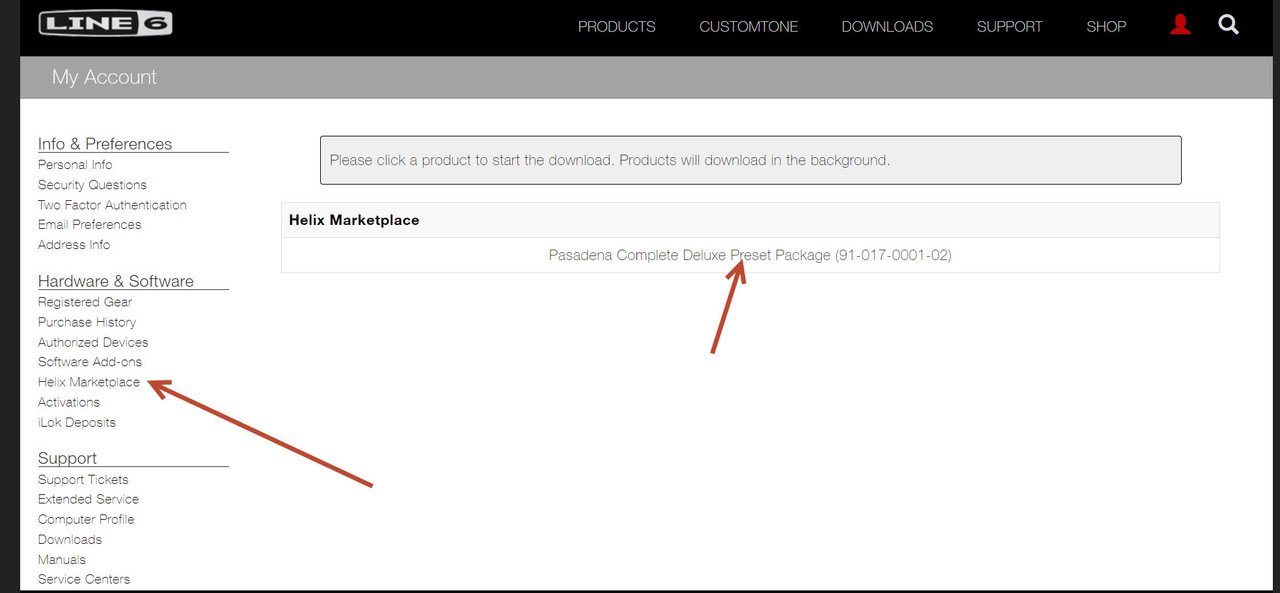
Task: Open the Products menu
Action: tap(617, 27)
